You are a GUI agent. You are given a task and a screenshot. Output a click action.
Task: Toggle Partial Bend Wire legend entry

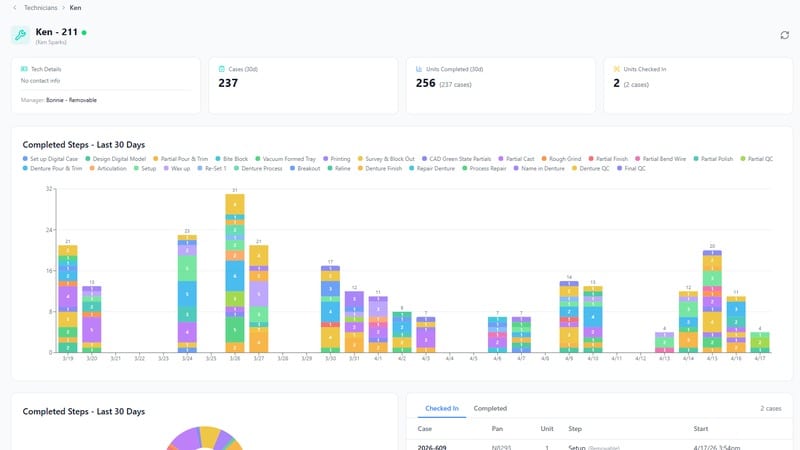[x=660, y=159]
